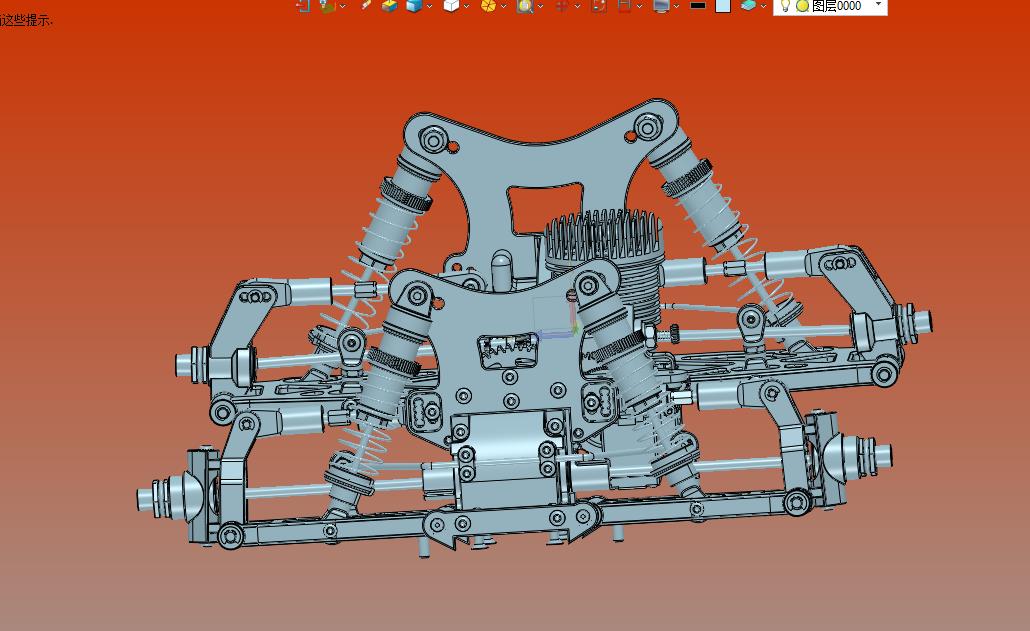Click the yellow-and-blue box icon

(x=390, y=5)
